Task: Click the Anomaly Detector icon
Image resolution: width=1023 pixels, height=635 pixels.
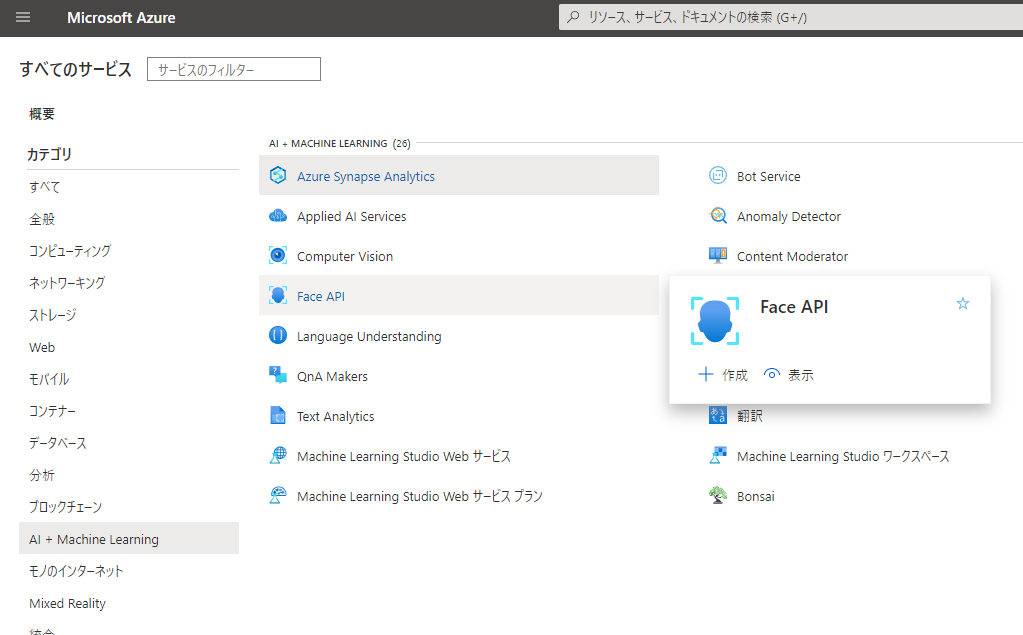Action: pos(718,215)
